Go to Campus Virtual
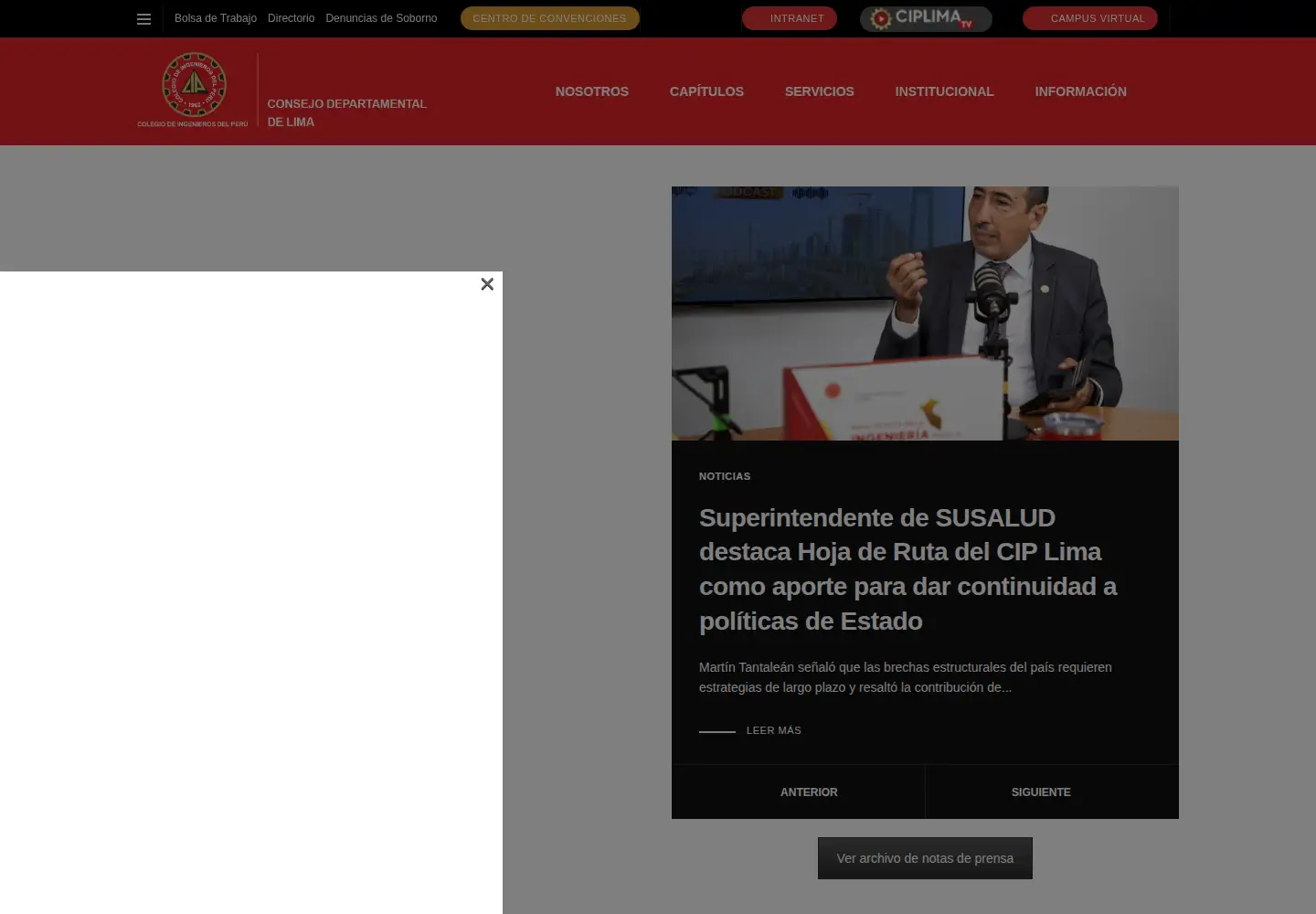The height and width of the screenshot is (914, 1316). 1090,18
